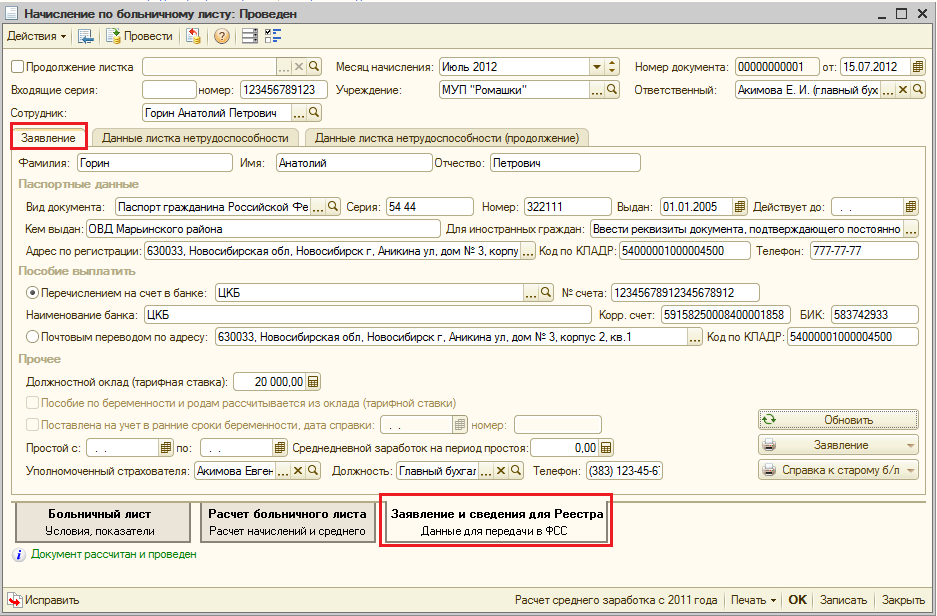Open the Печать dropdown menu
Viewport: 937px width, 616px height.
753,600
